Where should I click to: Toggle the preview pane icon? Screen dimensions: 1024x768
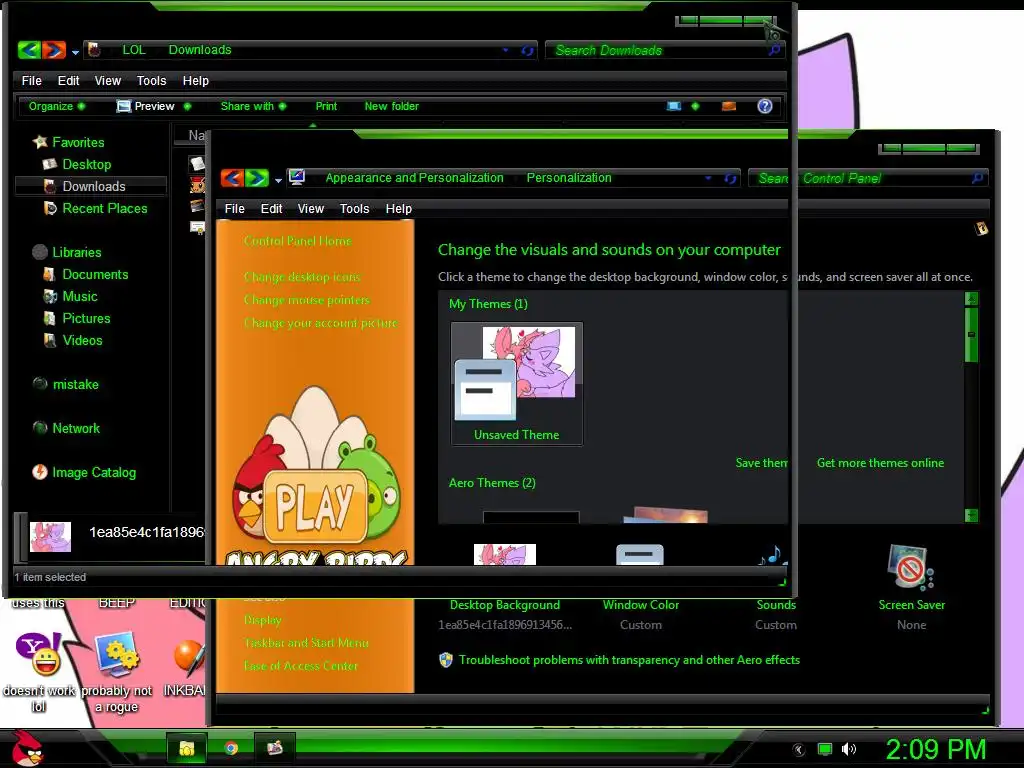tap(729, 106)
